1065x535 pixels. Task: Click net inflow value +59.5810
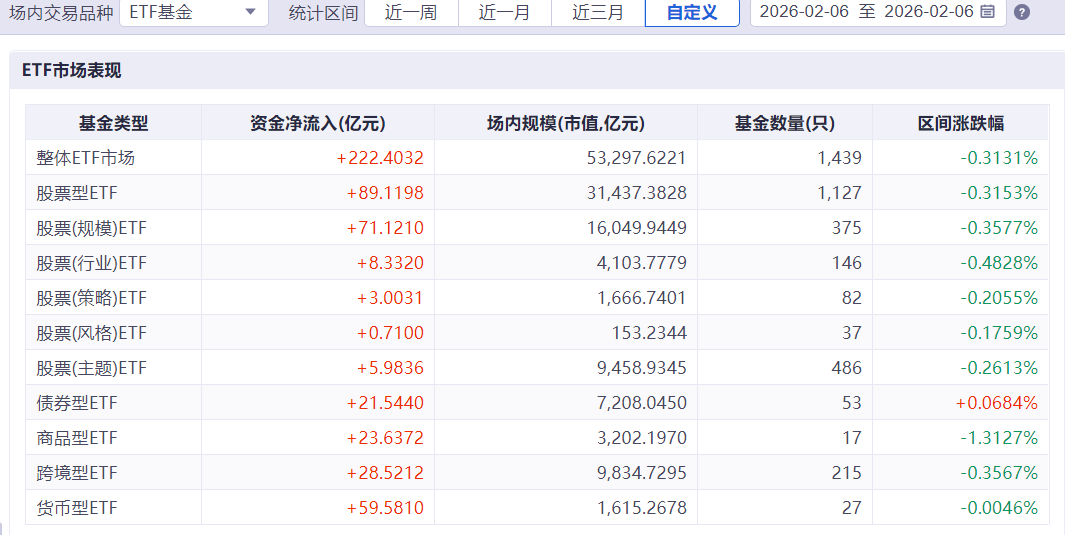tap(385, 508)
